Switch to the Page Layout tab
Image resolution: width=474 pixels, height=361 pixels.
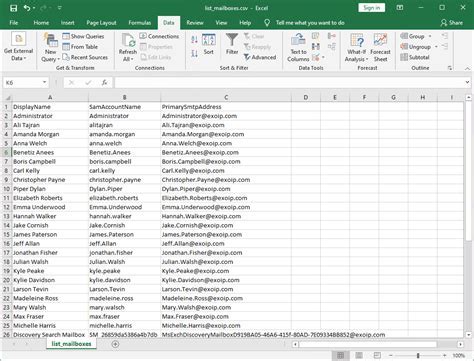coord(101,23)
